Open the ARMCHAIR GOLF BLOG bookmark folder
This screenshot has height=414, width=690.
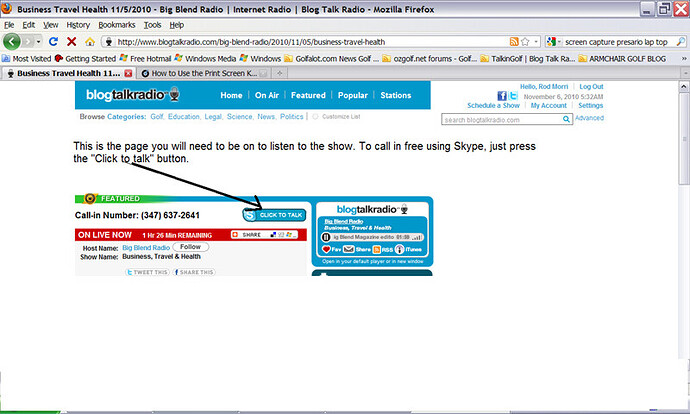[x=622, y=59]
